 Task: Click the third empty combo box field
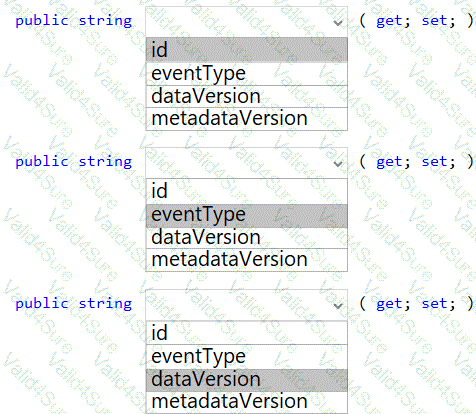[246, 305]
